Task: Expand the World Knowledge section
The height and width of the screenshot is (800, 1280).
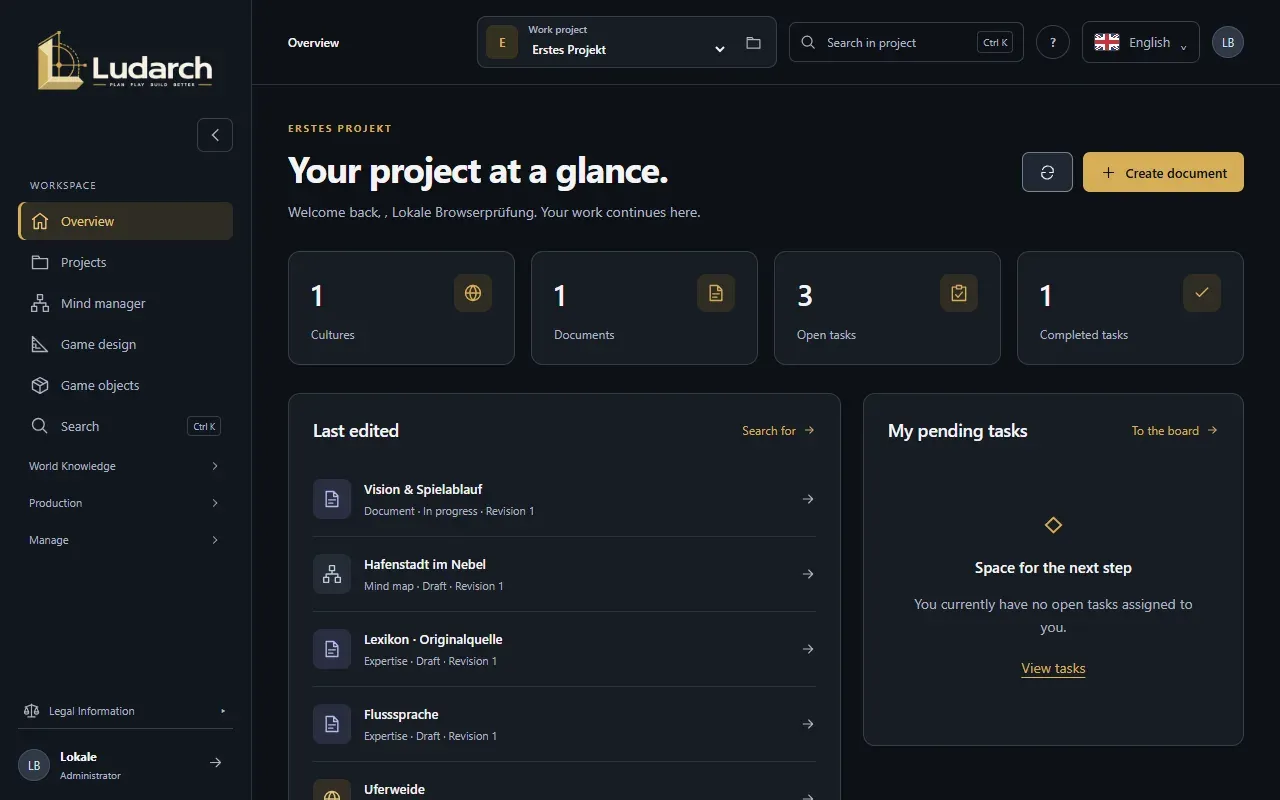Action: tap(125, 466)
